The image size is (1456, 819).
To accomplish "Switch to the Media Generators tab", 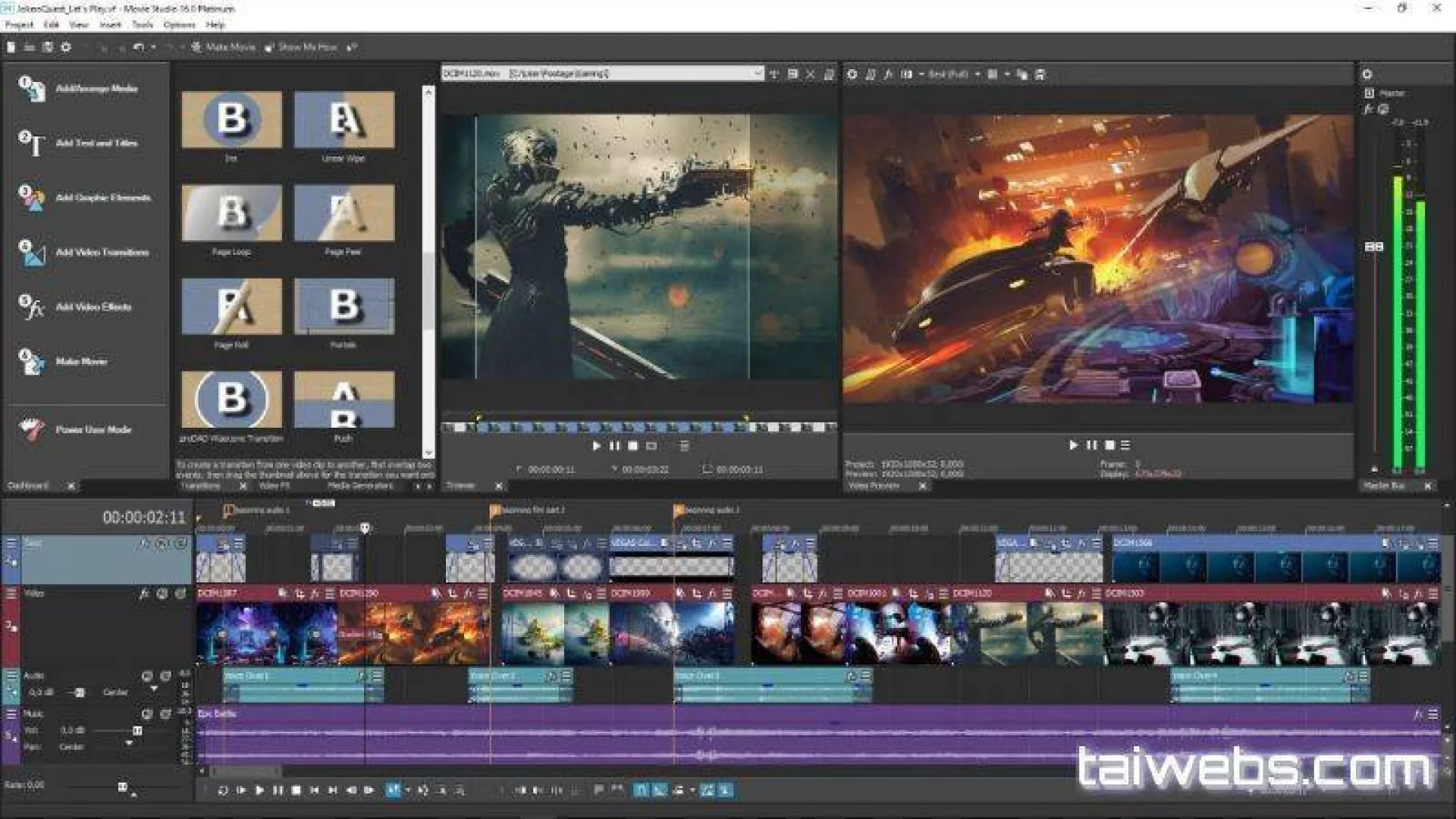I will coord(360,486).
